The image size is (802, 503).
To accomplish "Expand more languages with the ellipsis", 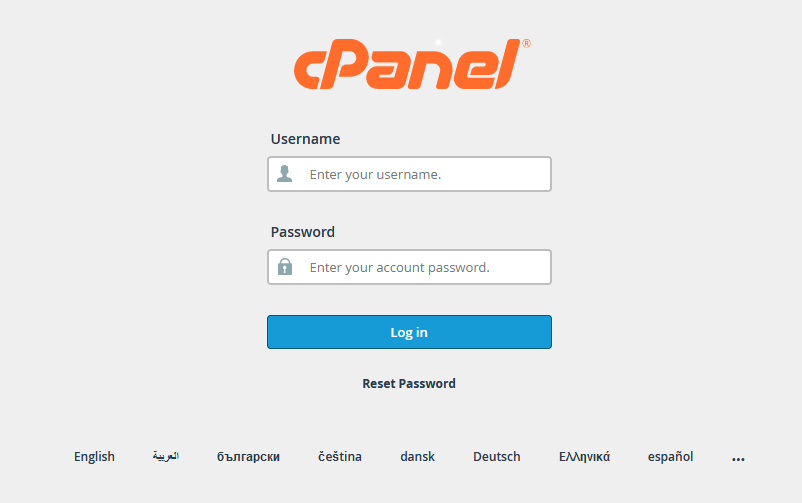I will (x=738, y=460).
